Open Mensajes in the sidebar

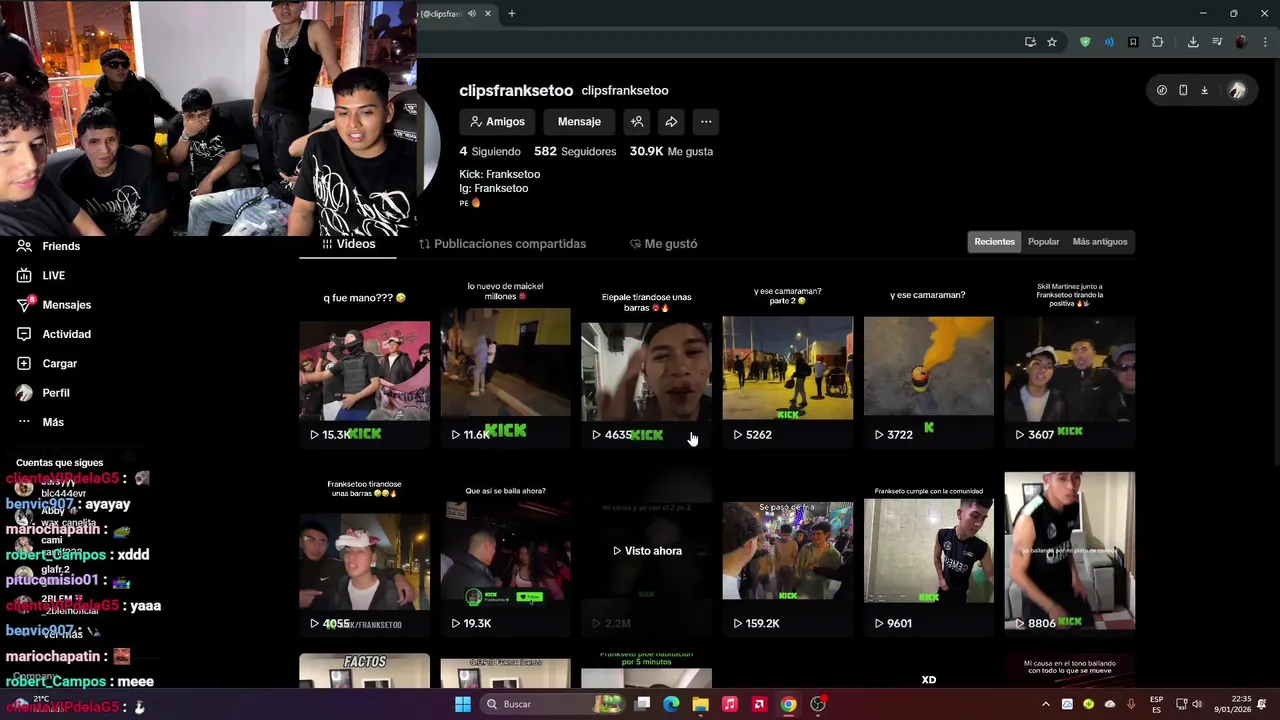[x=54, y=304]
